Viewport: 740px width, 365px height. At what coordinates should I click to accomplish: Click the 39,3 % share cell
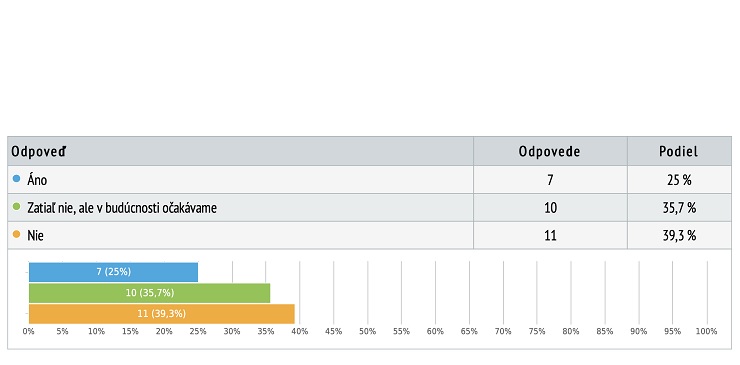(x=680, y=235)
